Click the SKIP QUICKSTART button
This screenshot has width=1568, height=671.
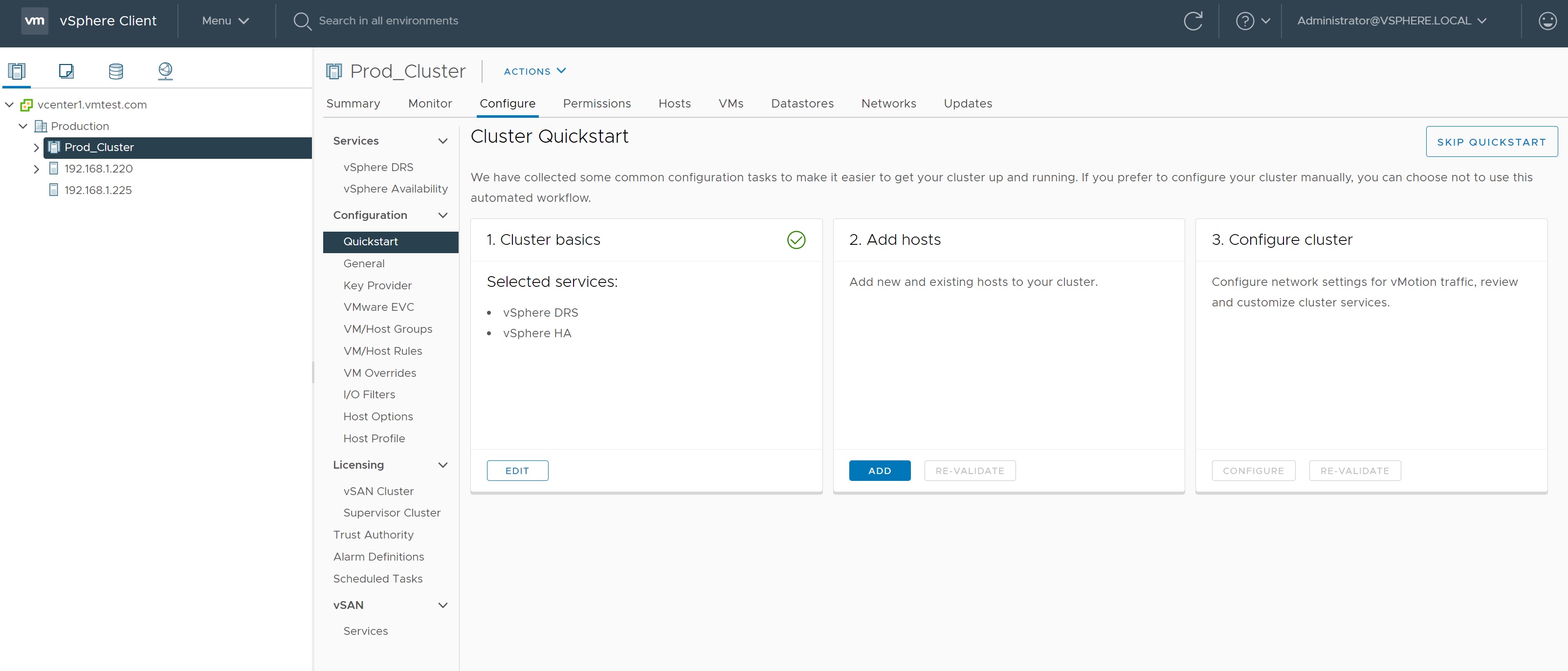tap(1491, 142)
